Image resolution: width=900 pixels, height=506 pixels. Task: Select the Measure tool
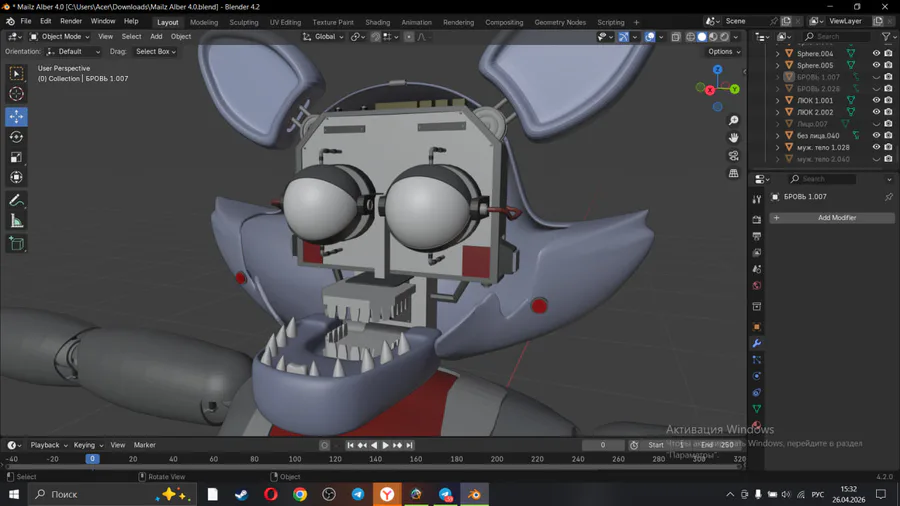pos(16,221)
